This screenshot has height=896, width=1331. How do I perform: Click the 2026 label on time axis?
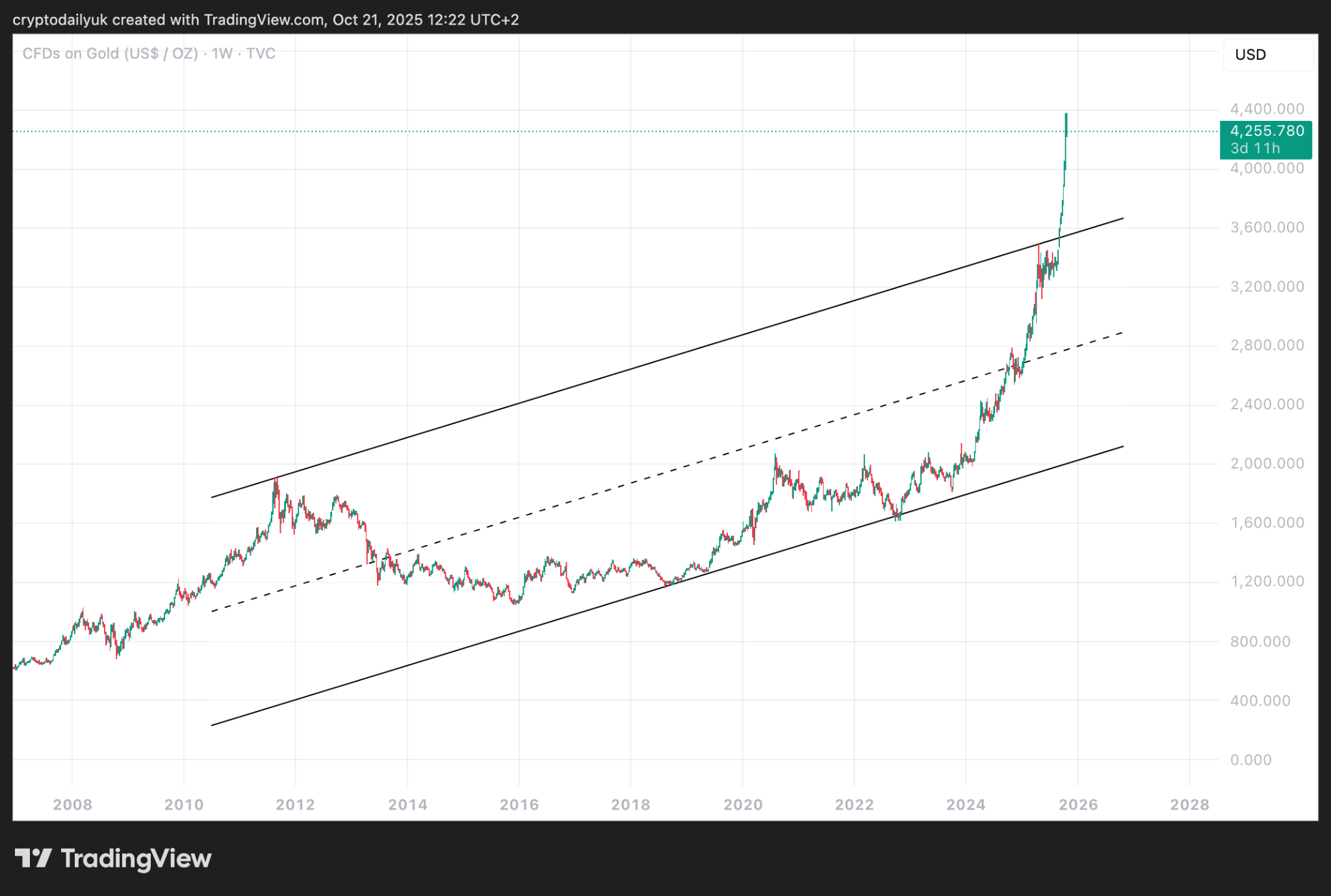point(1078,804)
